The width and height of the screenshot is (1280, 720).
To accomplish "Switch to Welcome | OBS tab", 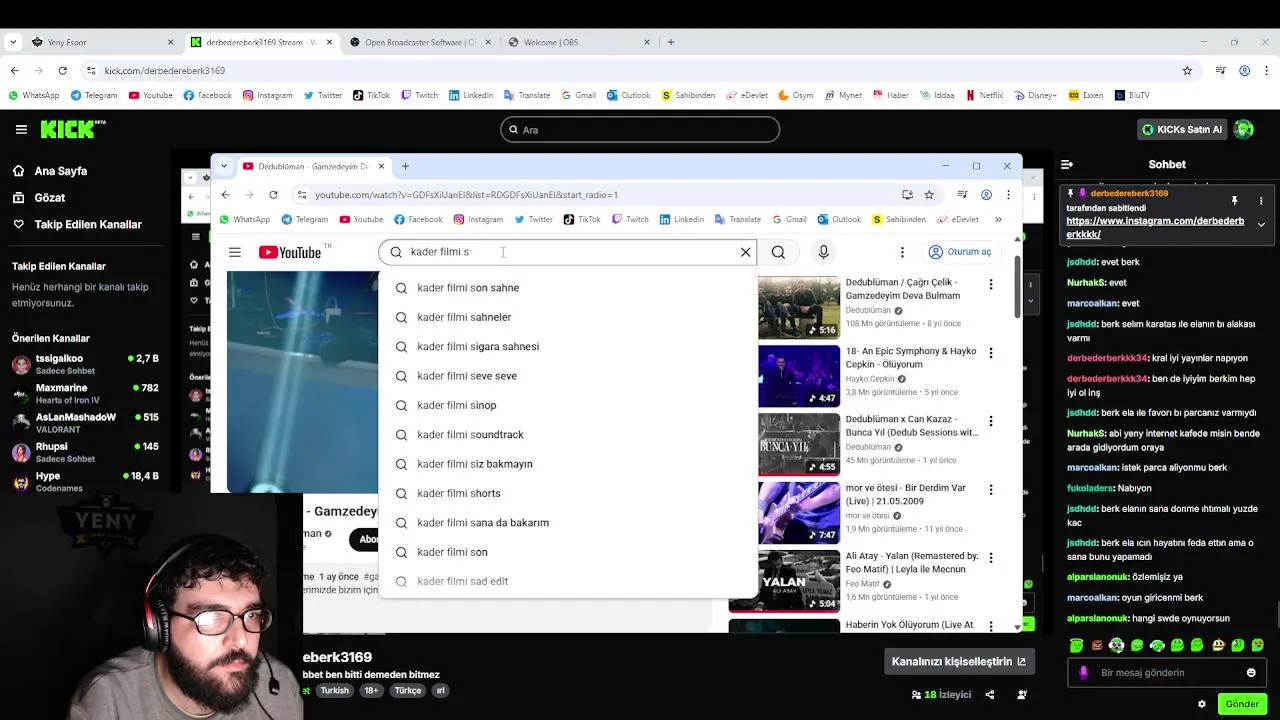I will pyautogui.click(x=580, y=42).
